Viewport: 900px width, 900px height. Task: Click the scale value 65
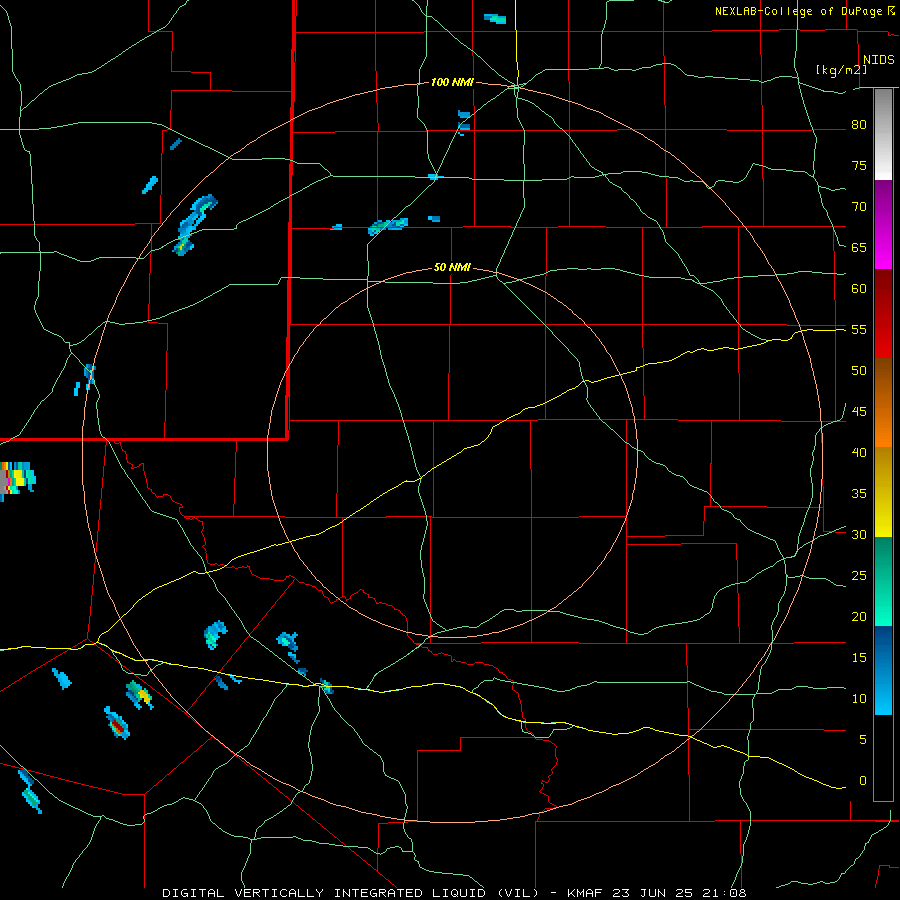coord(859,248)
